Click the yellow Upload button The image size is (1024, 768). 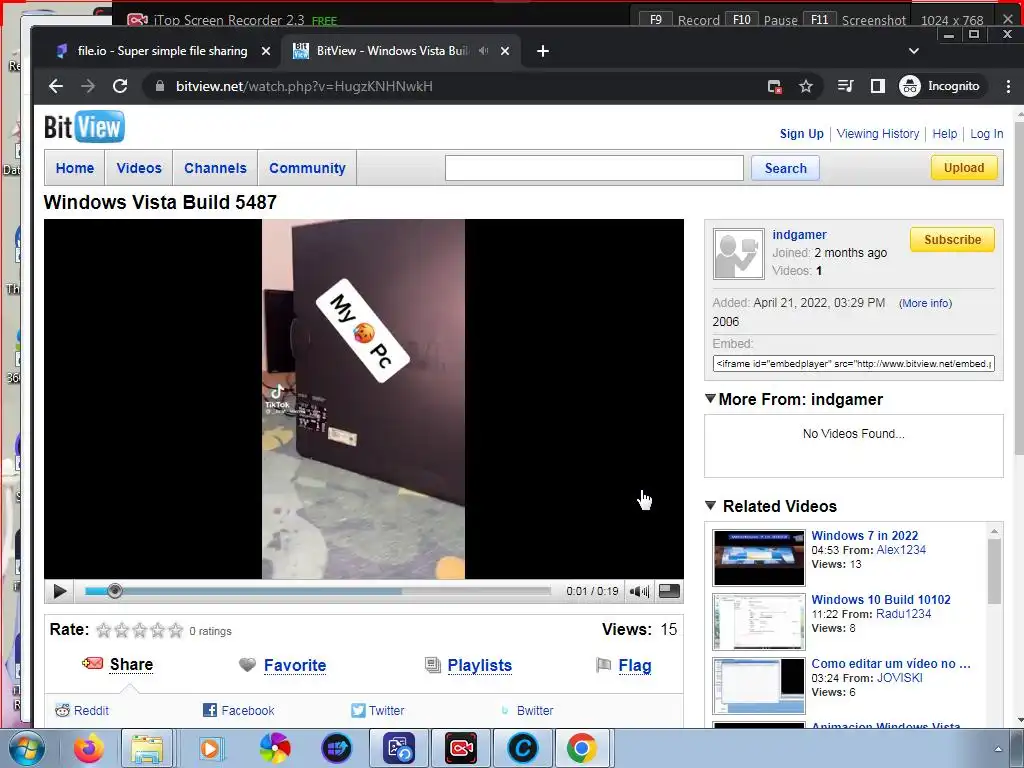[964, 168]
